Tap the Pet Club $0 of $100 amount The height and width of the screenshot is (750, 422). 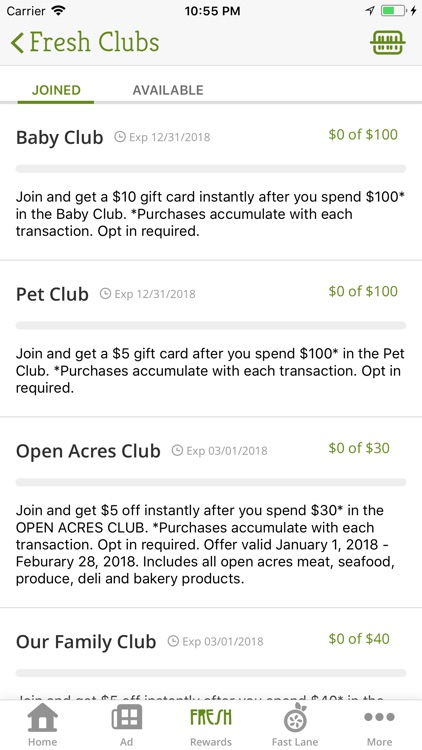363,291
